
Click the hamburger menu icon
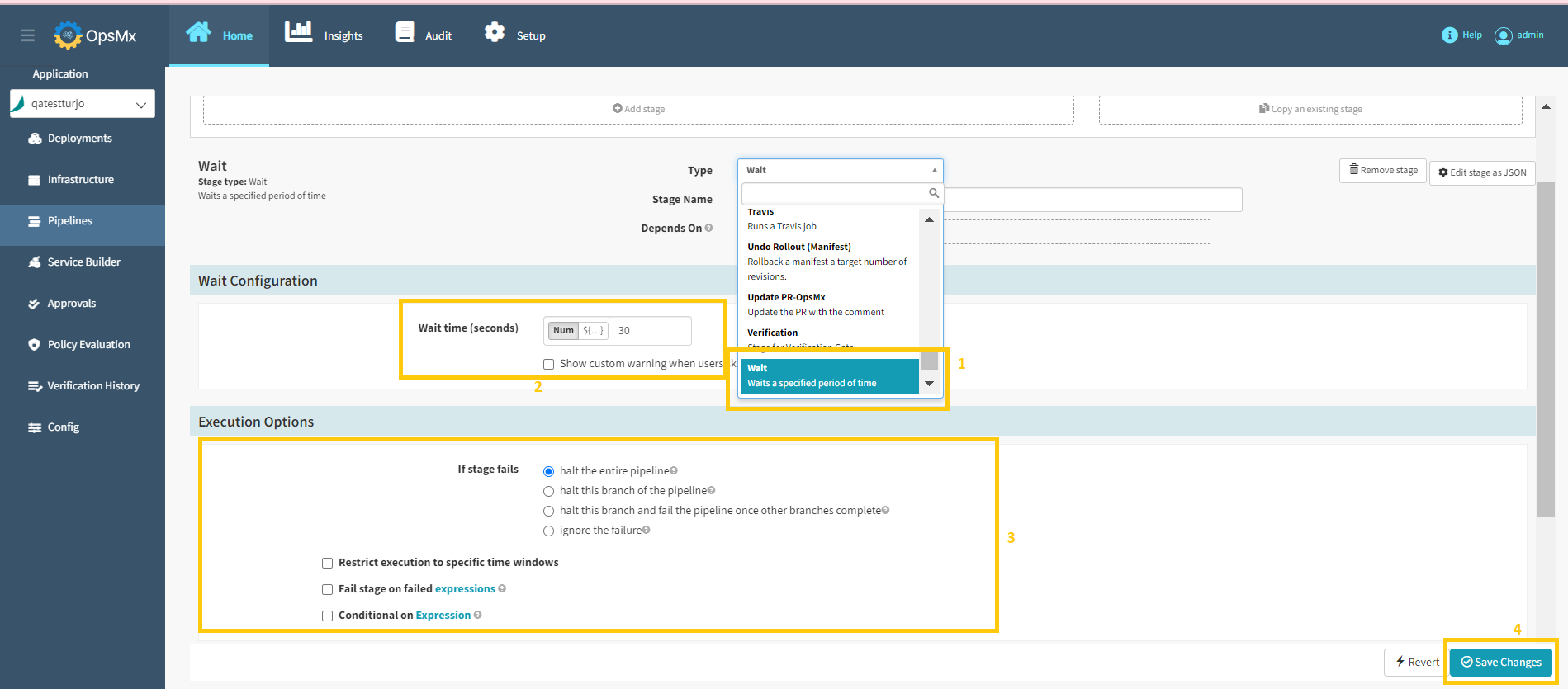pos(27,35)
